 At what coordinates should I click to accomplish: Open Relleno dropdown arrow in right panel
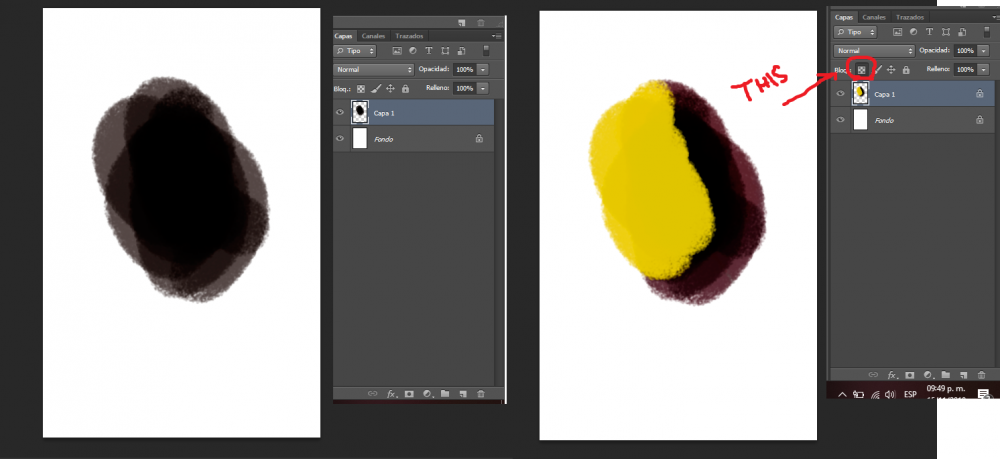pos(984,69)
